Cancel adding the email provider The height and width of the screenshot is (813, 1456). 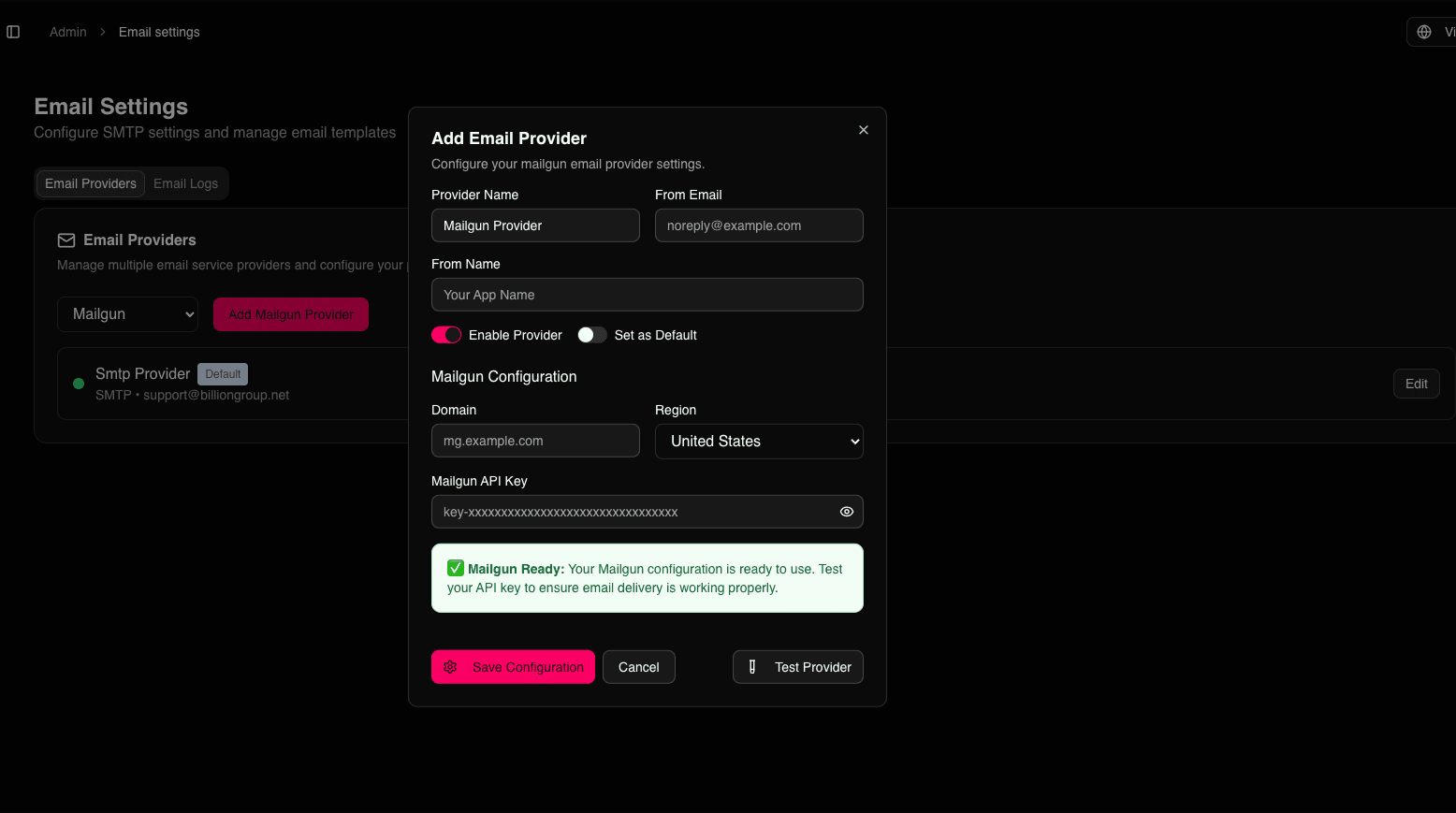[639, 667]
